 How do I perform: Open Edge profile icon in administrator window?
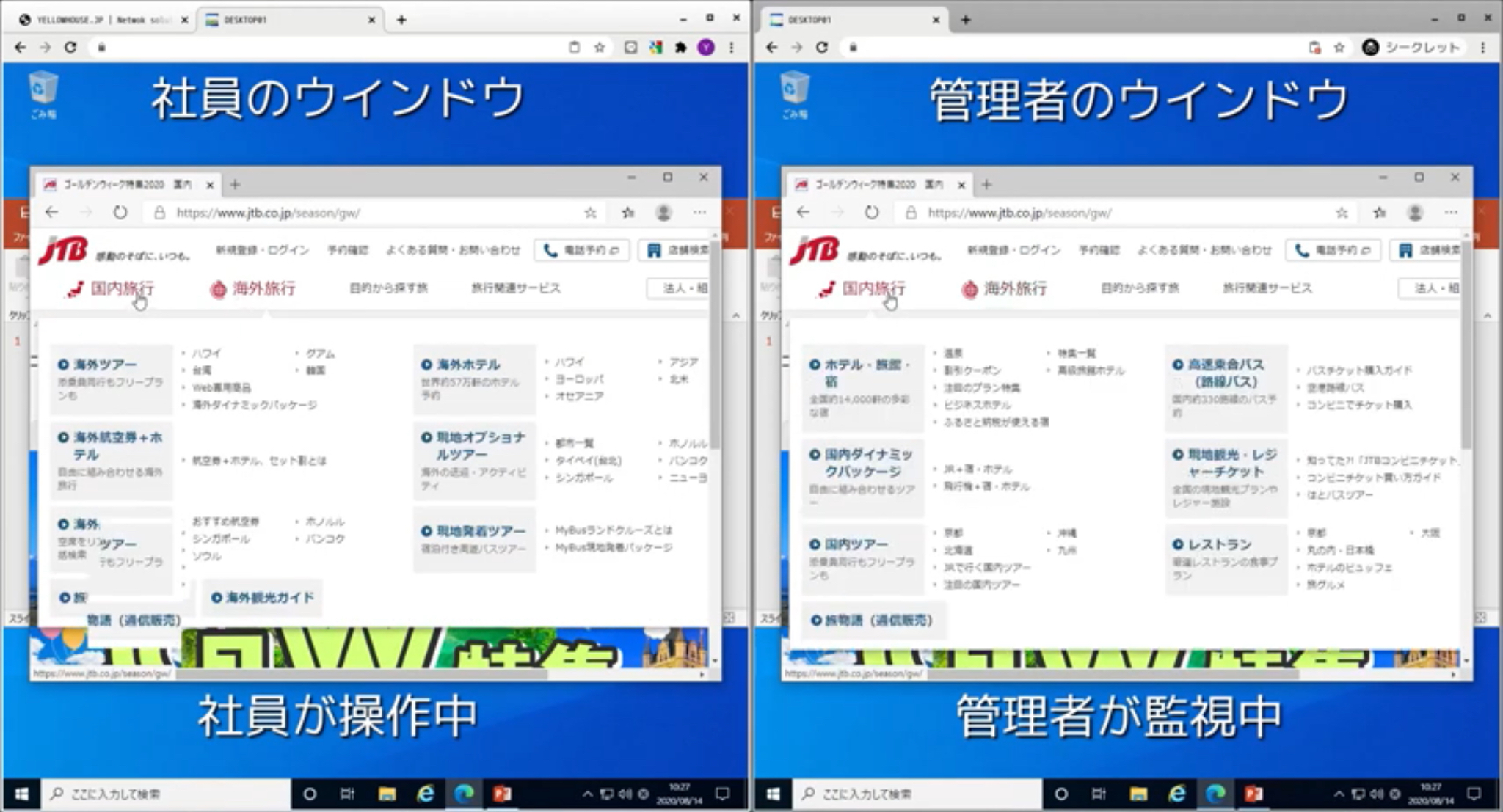click(x=1415, y=213)
